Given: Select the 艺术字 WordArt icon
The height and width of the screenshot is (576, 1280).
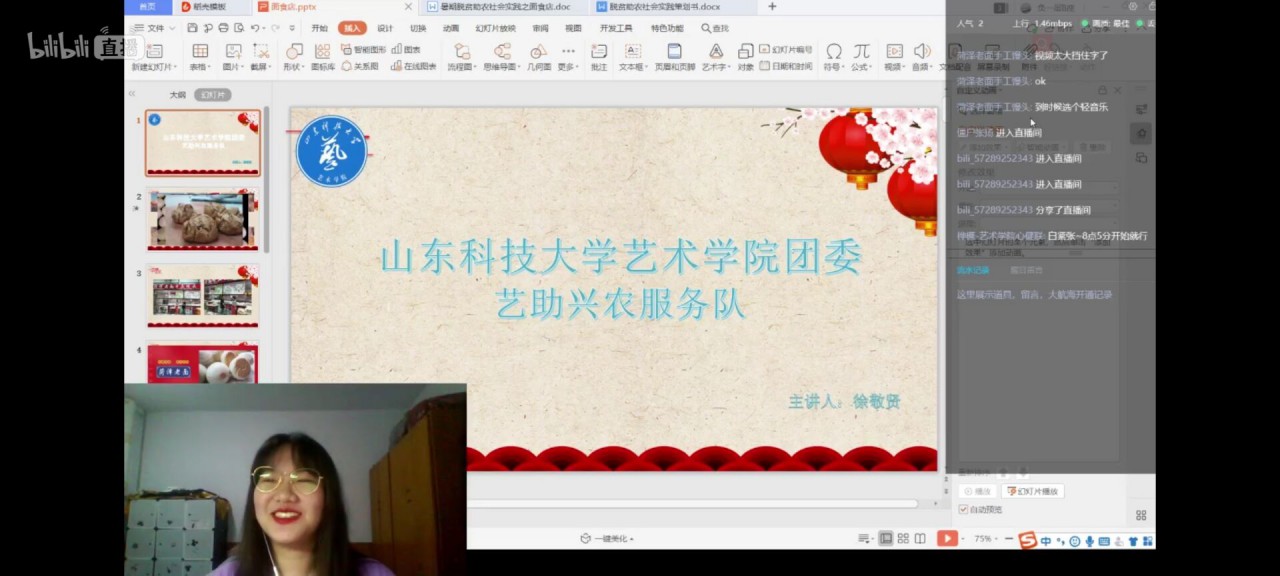Looking at the screenshot, I should coord(715,51).
